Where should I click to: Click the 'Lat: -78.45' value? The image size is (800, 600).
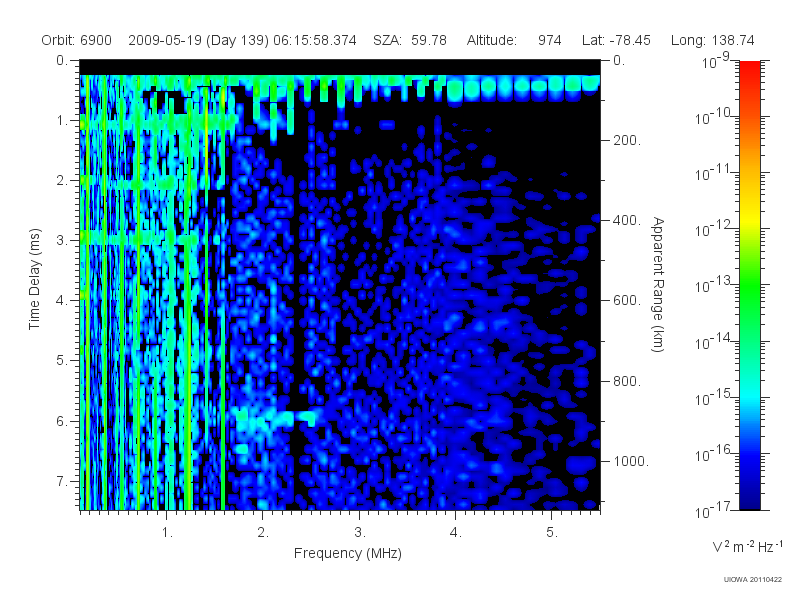(616, 40)
